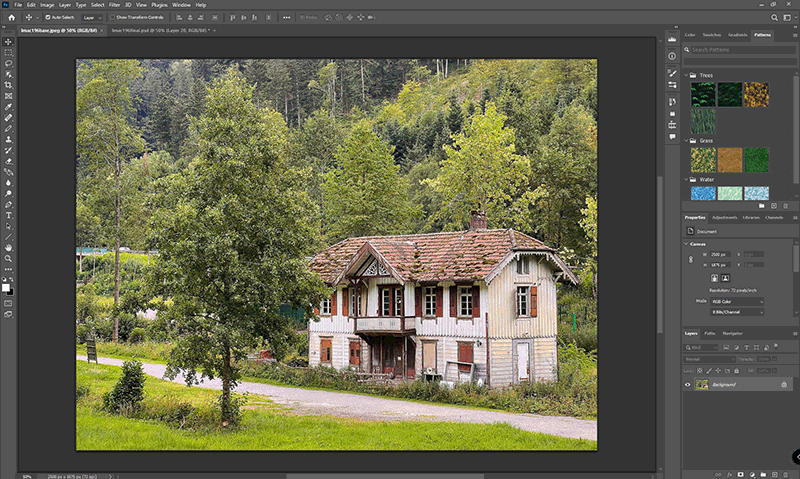Toggle the Auto-Select checkbox
The width and height of the screenshot is (800, 479).
pos(48,17)
